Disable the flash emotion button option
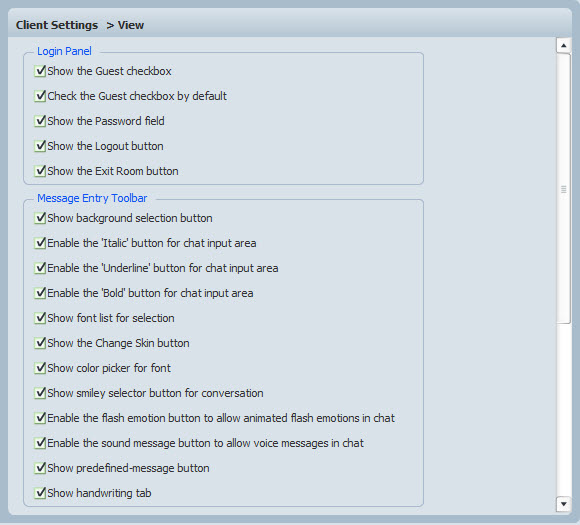The width and height of the screenshot is (580, 525). click(x=40, y=418)
